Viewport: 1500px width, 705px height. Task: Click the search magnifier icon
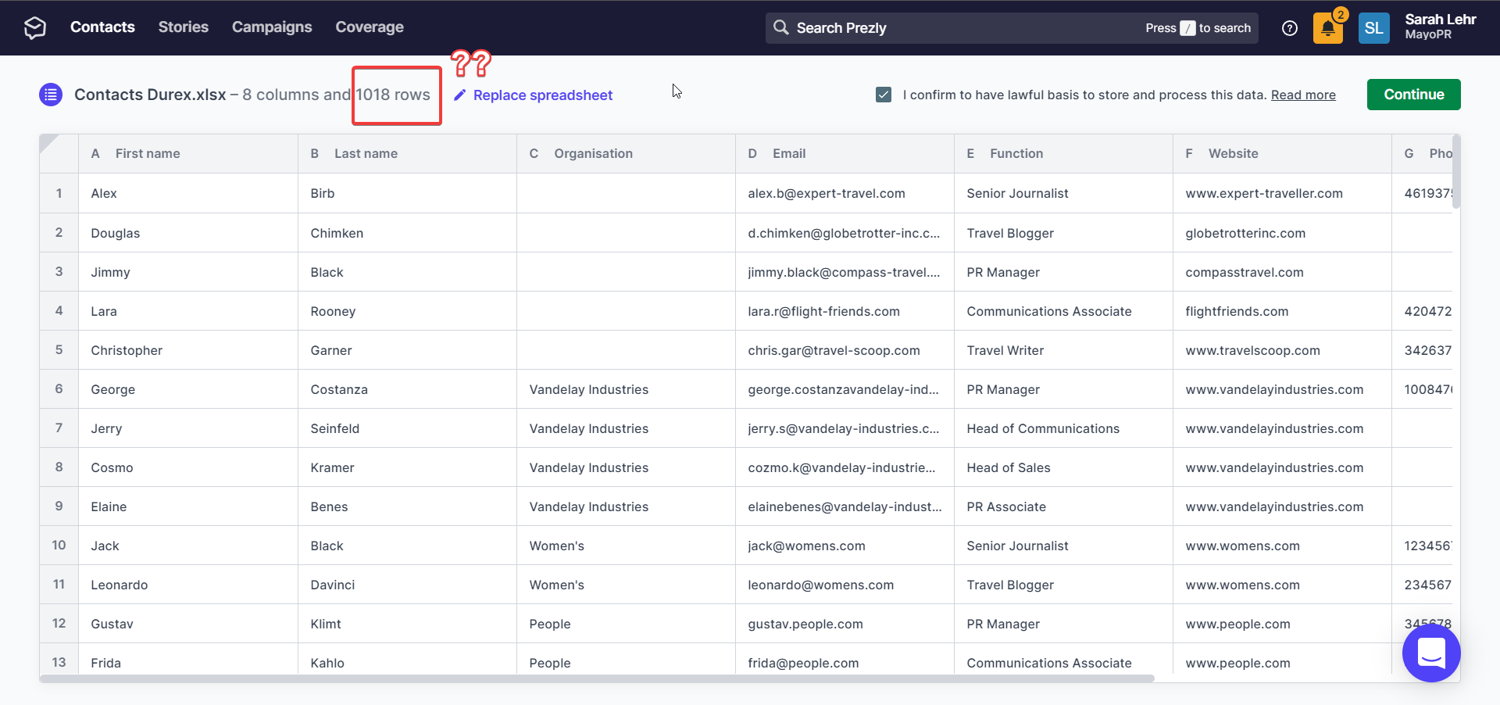click(x=781, y=28)
